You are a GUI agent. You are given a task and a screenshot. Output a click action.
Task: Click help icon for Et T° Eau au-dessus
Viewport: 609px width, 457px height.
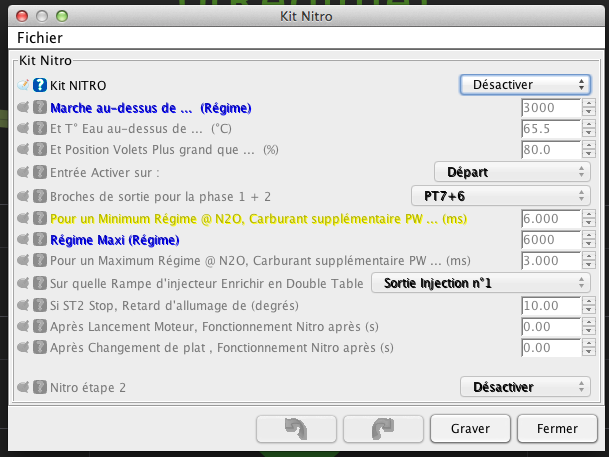coord(40,128)
